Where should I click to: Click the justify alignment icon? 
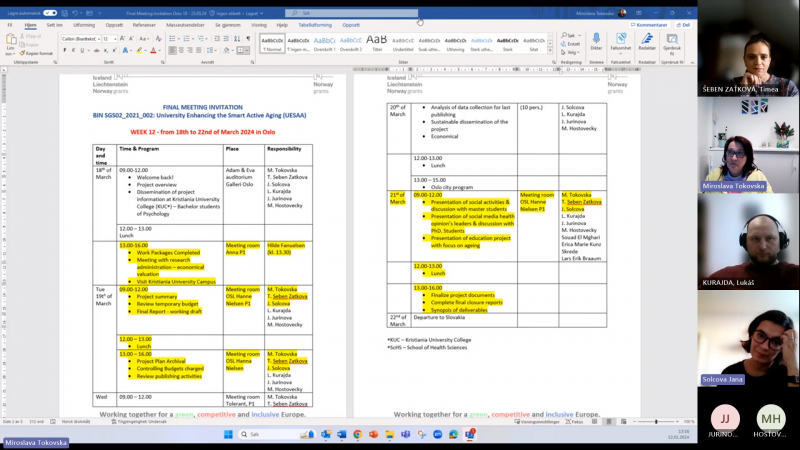coord(198,51)
